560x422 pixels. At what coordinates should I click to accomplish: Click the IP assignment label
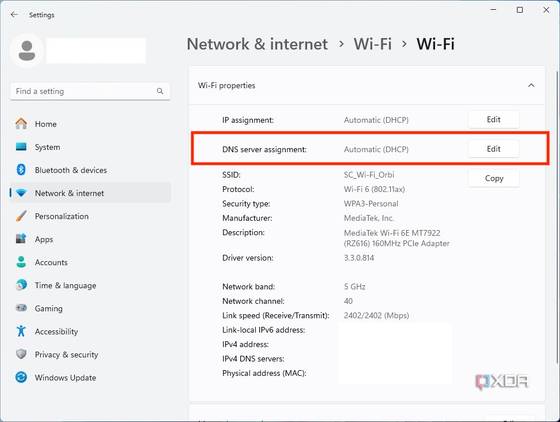pos(248,120)
